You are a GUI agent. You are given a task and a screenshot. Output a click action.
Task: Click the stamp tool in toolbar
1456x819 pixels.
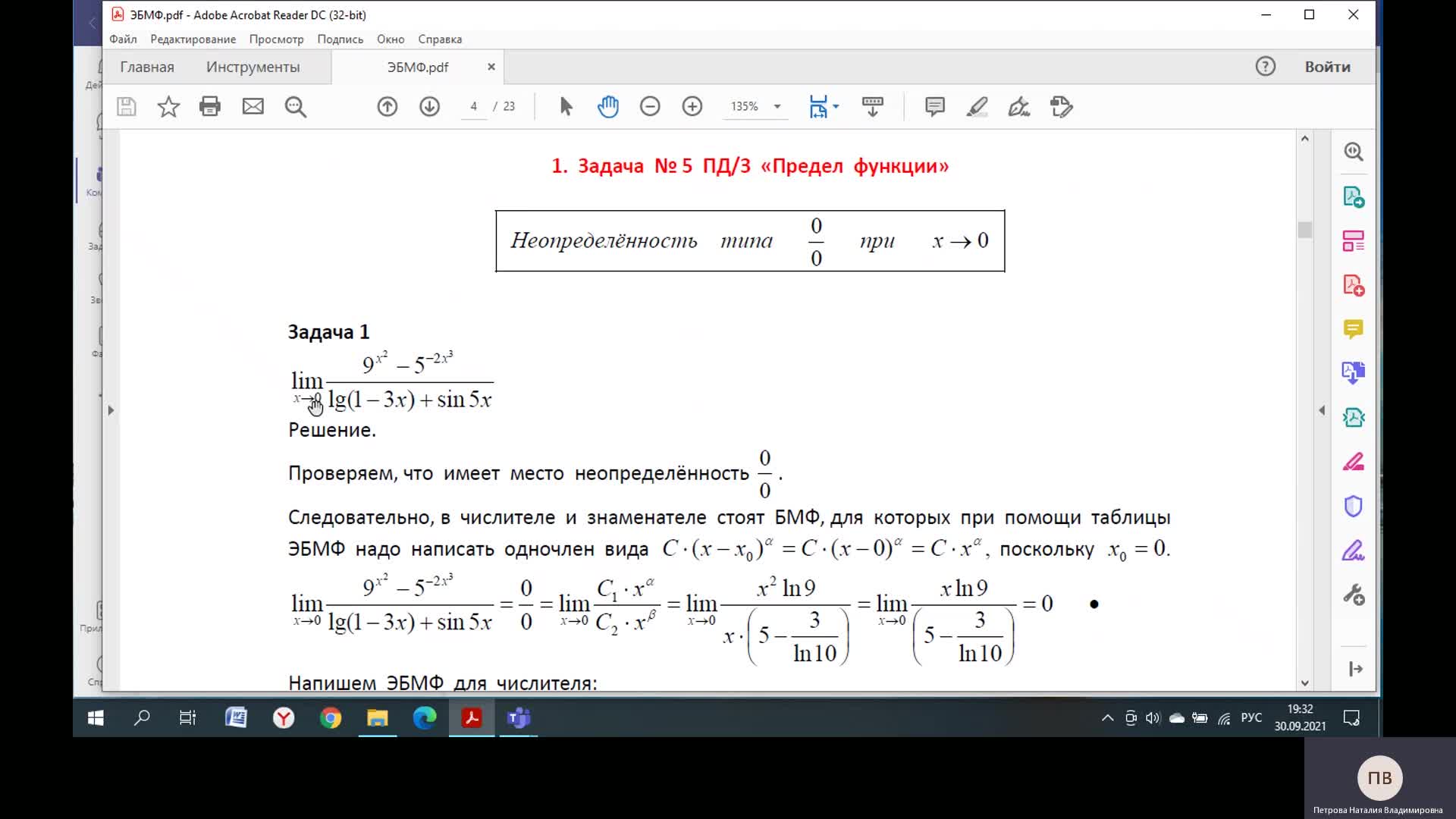click(1062, 107)
